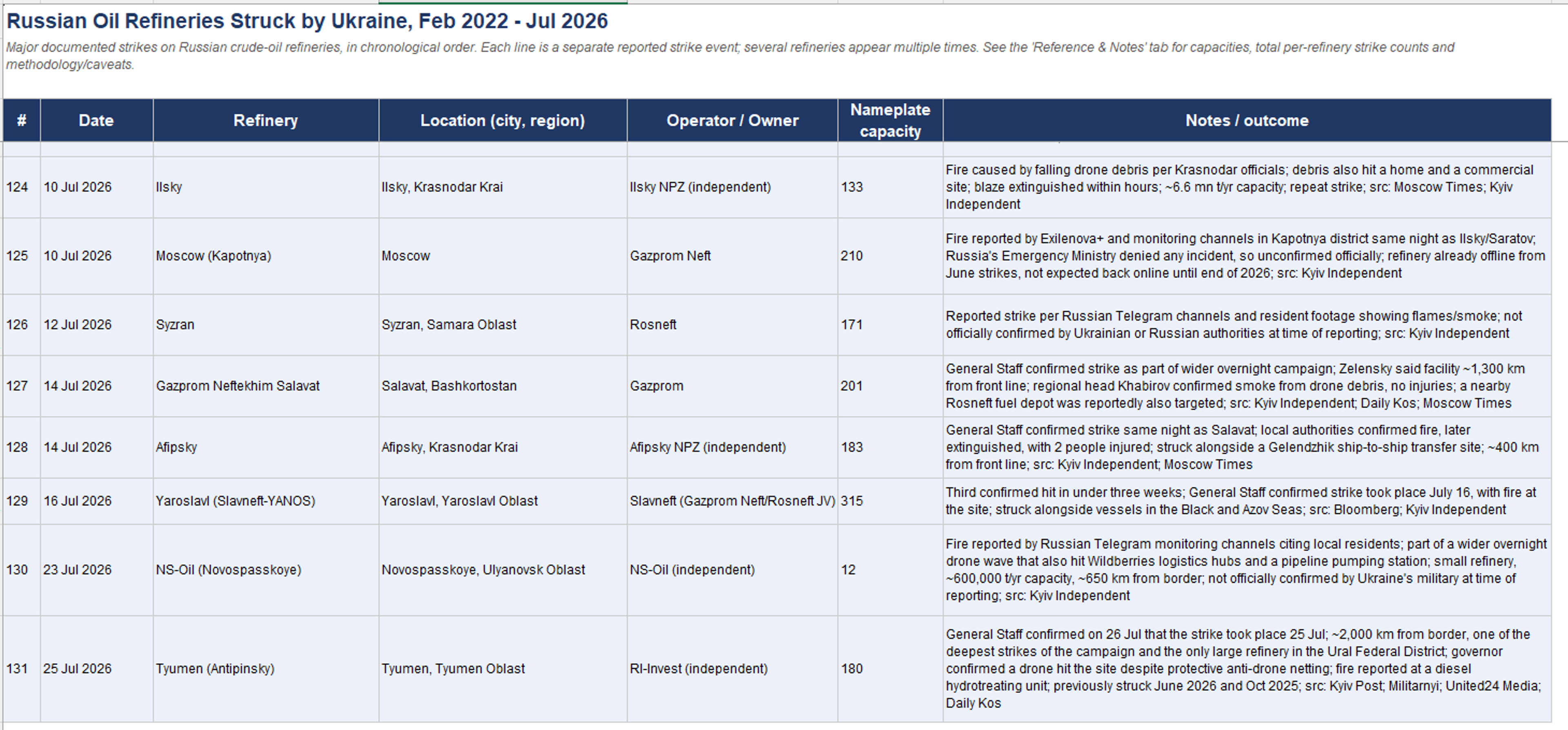Select the 'Yaroslavl, Yaroslavl Oblast' cell
Image resolution: width=1568 pixels, height=730 pixels.
click(x=503, y=501)
